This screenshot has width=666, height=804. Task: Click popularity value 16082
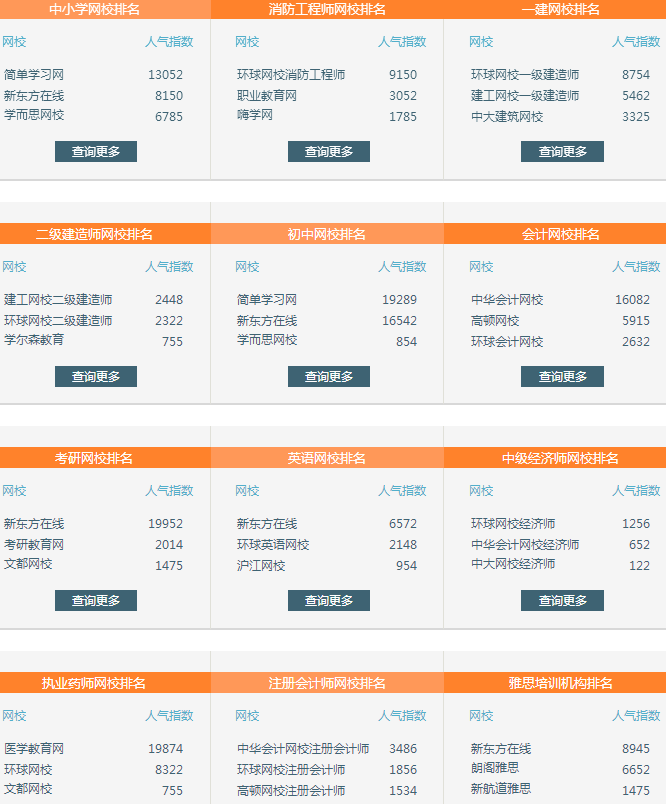pyautogui.click(x=633, y=300)
